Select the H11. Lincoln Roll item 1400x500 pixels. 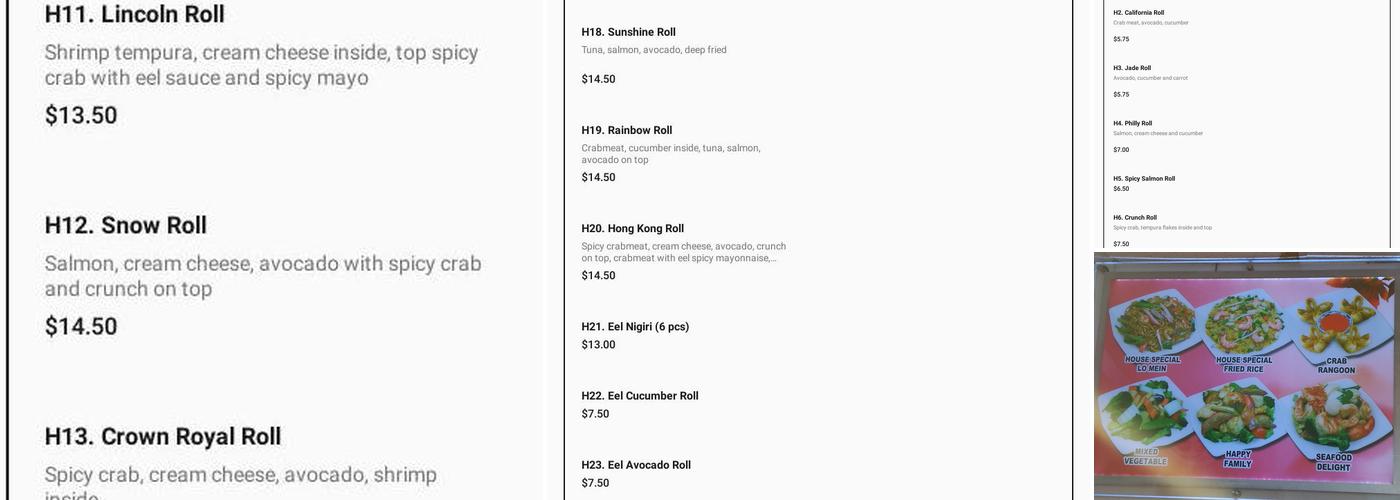[x=135, y=15]
